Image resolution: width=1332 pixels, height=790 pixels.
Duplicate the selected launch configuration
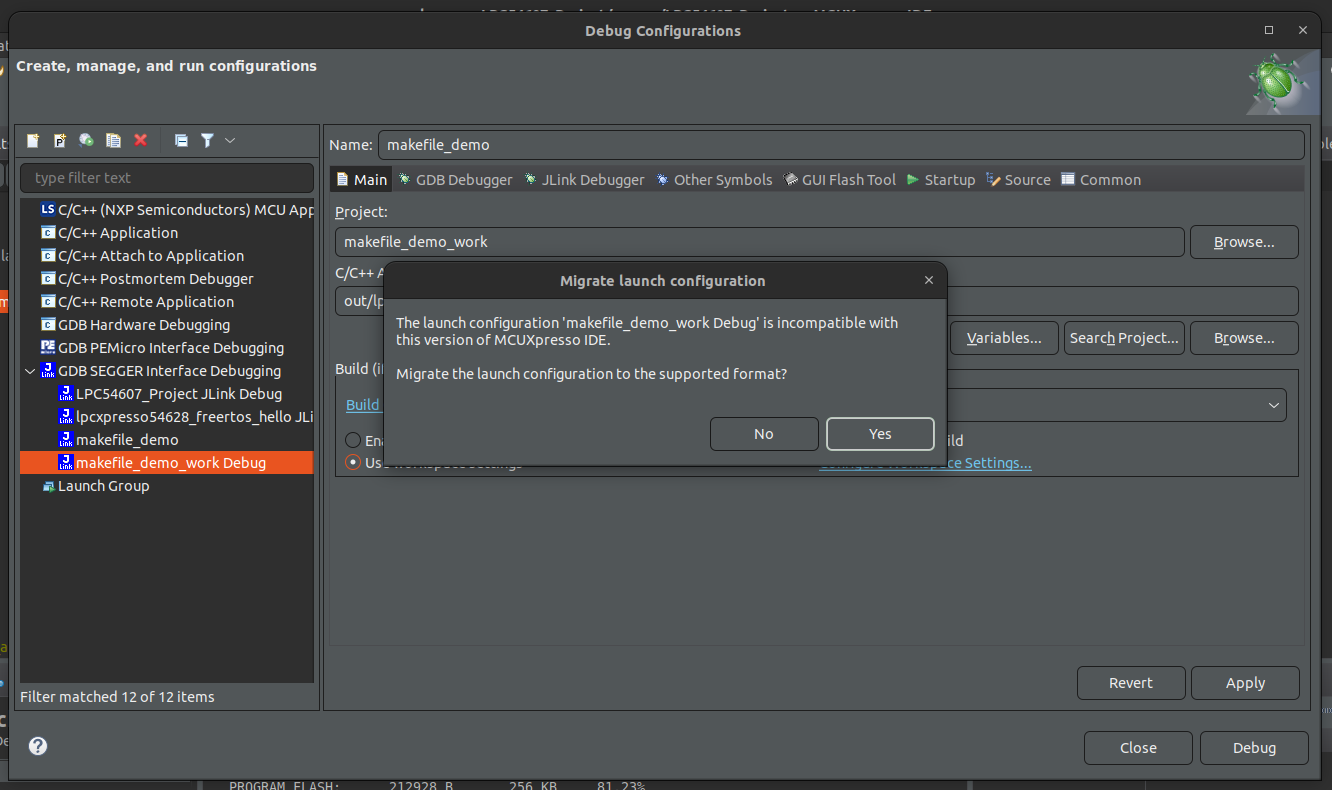(114, 141)
